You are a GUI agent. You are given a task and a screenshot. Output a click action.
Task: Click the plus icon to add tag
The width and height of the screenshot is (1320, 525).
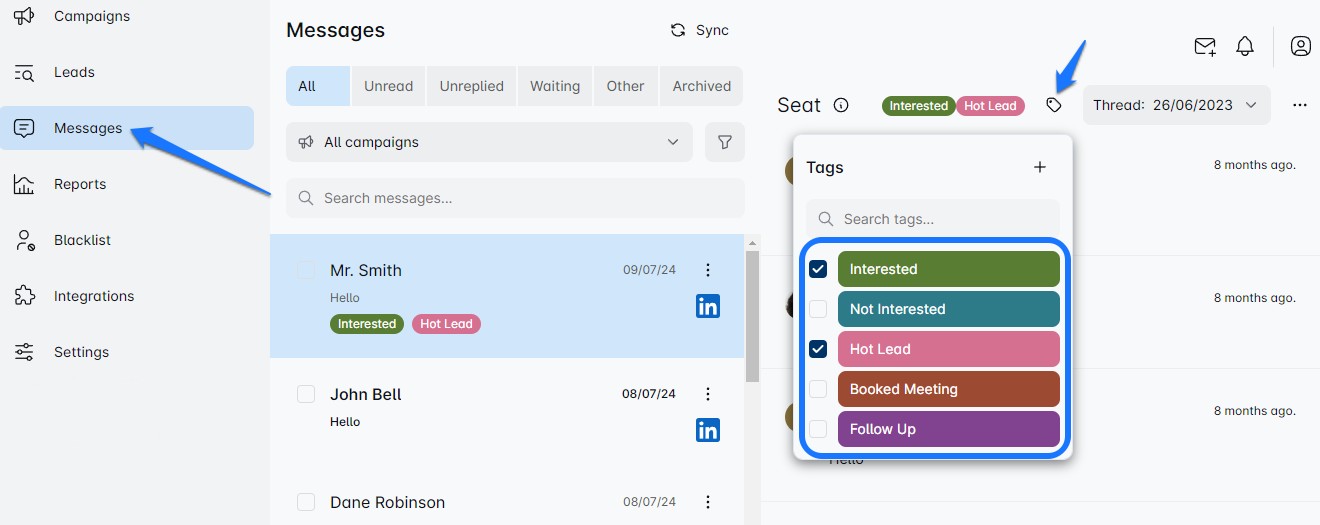point(1040,167)
